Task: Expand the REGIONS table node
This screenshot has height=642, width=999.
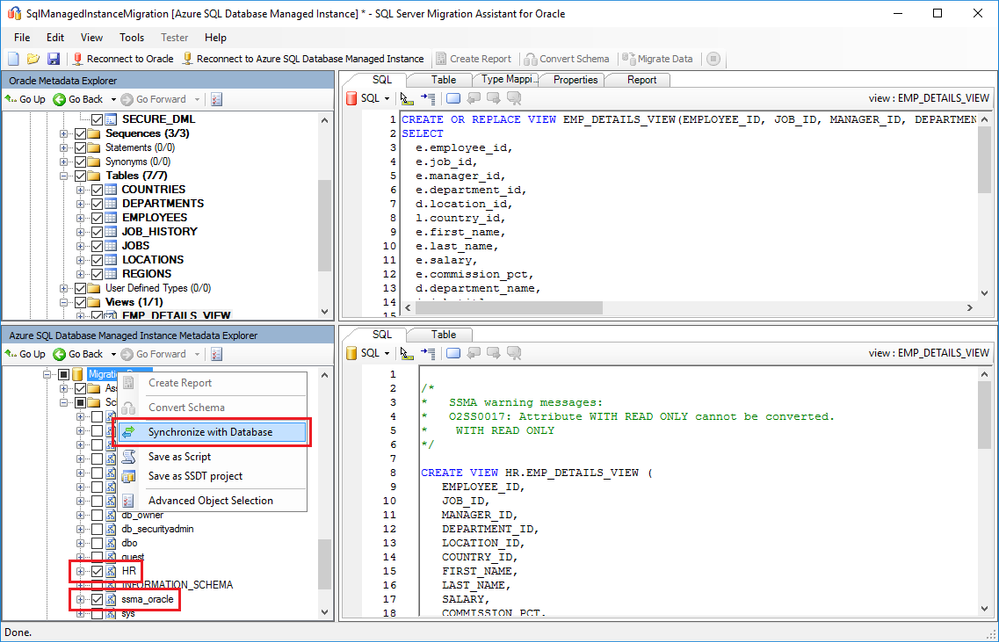Action: 80,274
